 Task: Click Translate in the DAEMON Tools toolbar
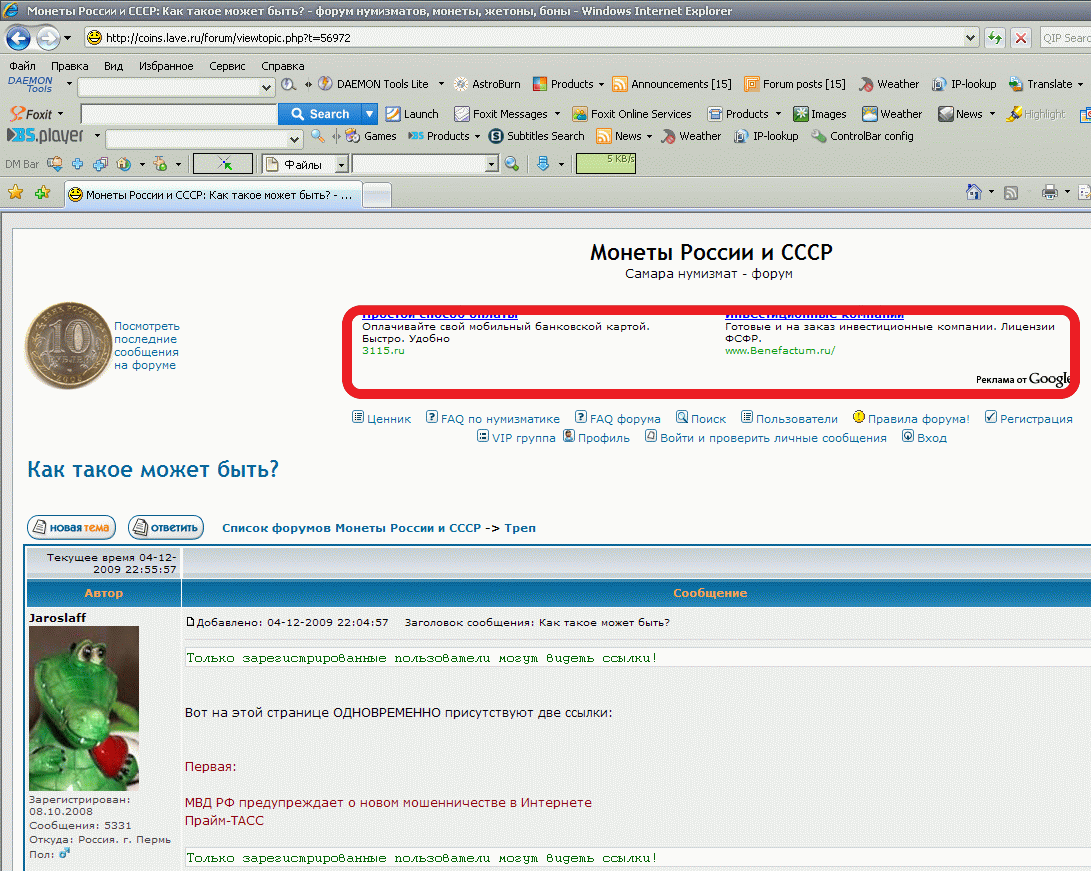click(x=1041, y=84)
